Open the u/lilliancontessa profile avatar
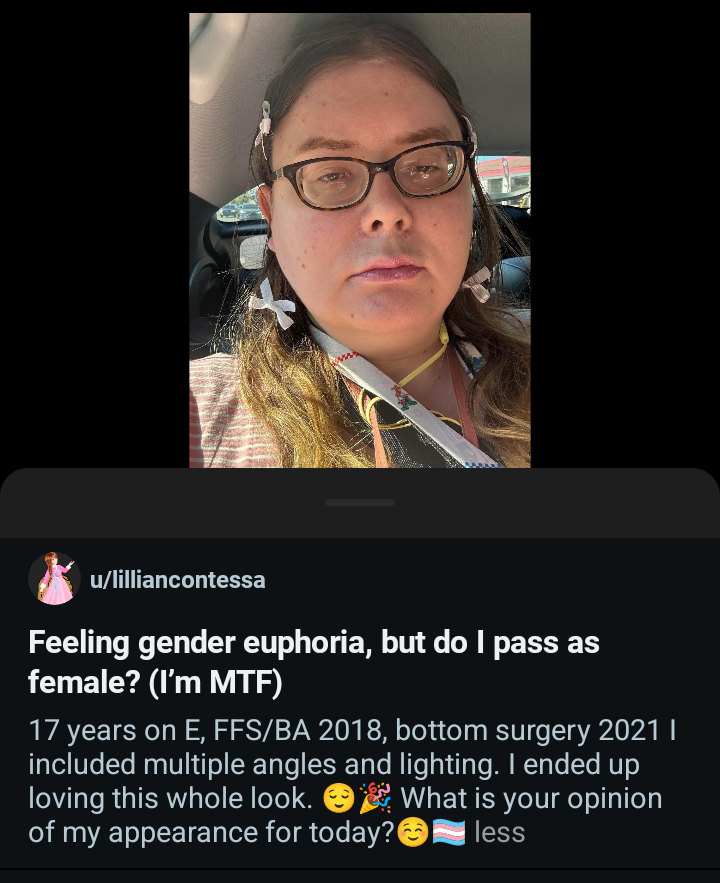 [54, 578]
